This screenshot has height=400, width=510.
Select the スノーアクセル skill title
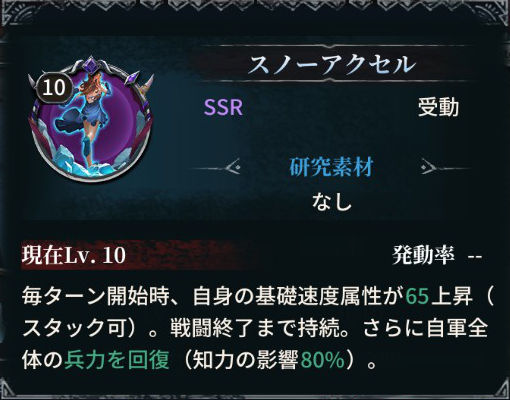click(332, 64)
